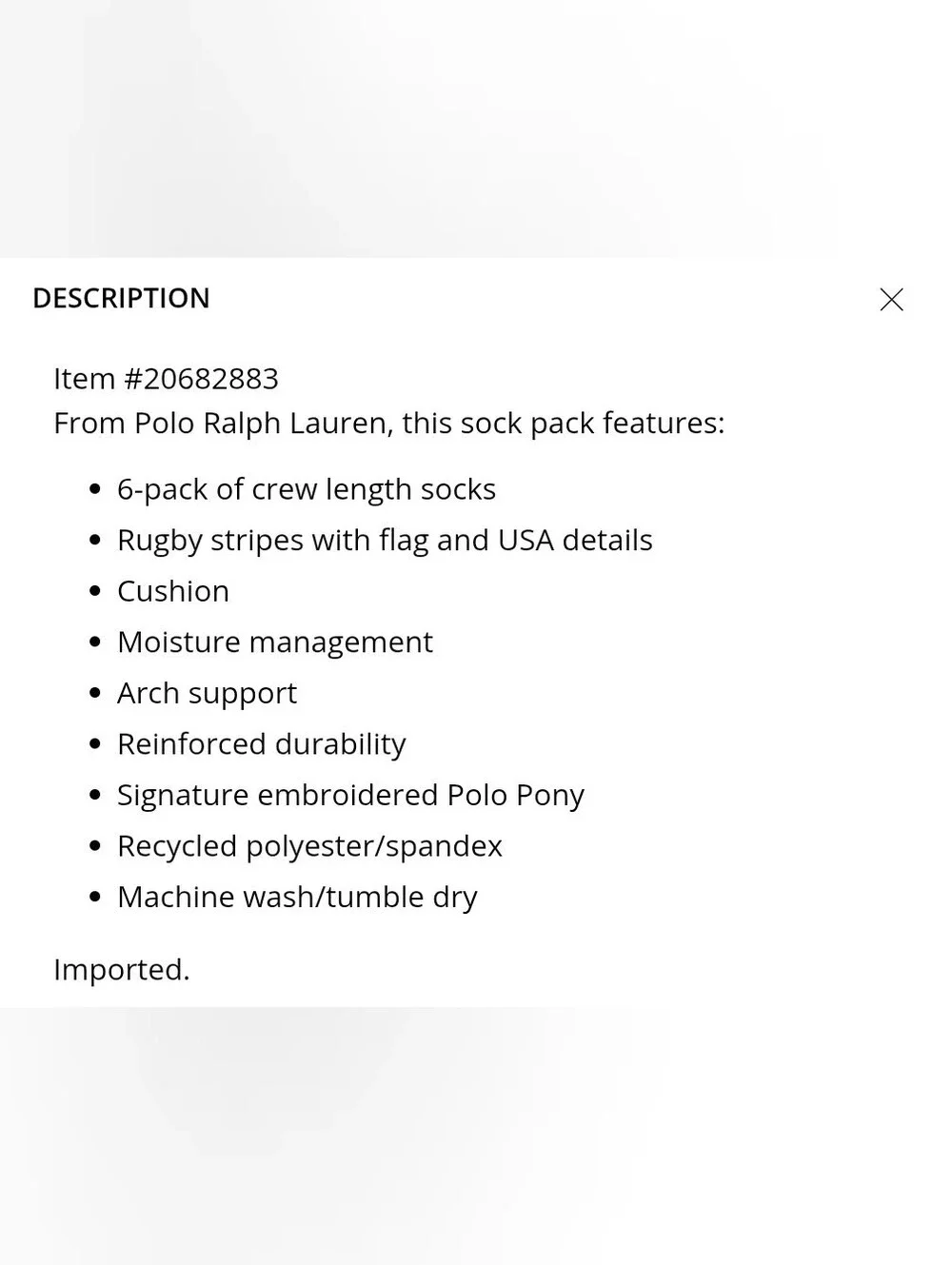Click the bullet dot beside '6-pack of crew'

click(x=94, y=489)
